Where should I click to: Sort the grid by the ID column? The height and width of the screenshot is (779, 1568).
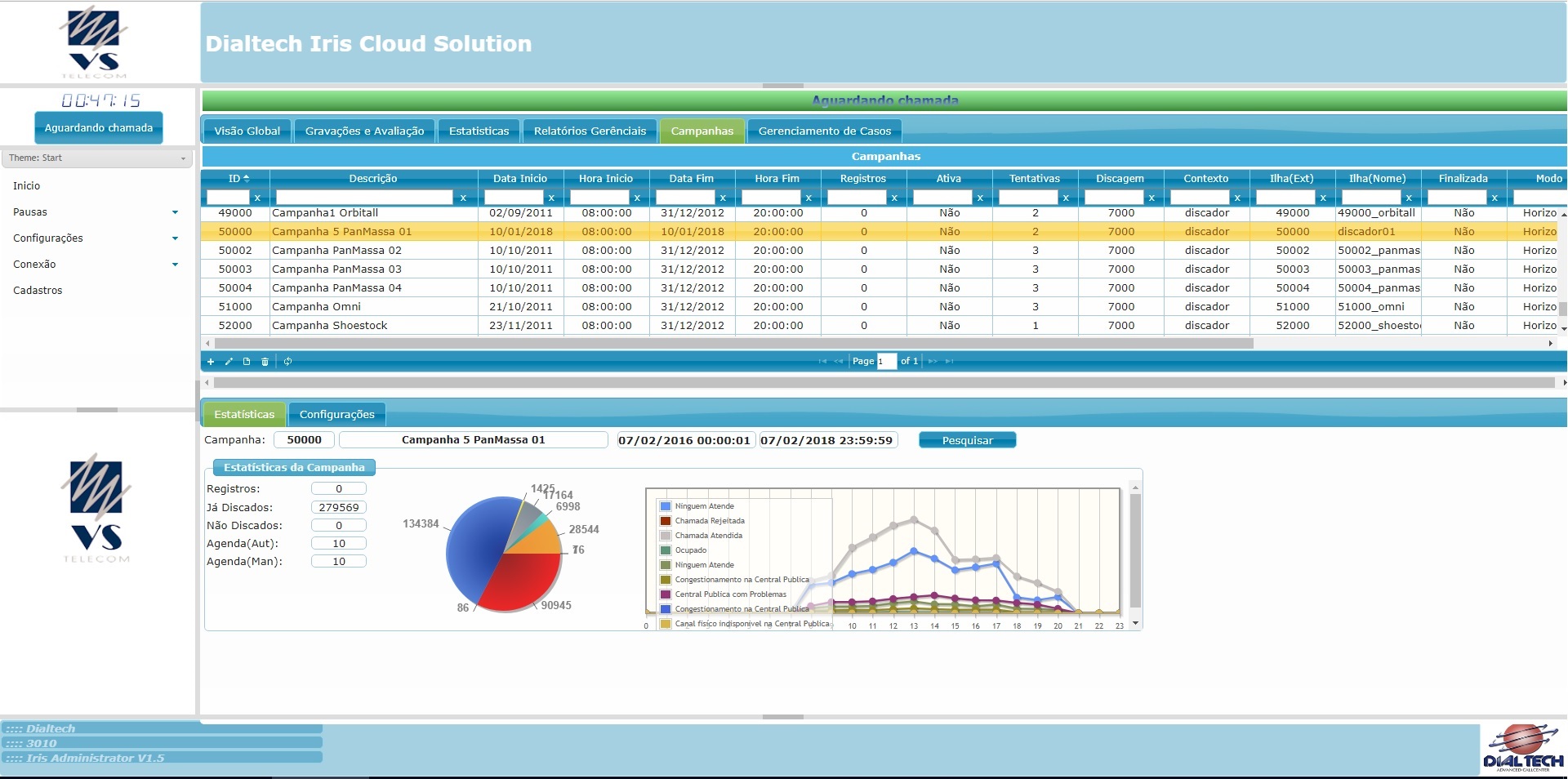click(235, 178)
